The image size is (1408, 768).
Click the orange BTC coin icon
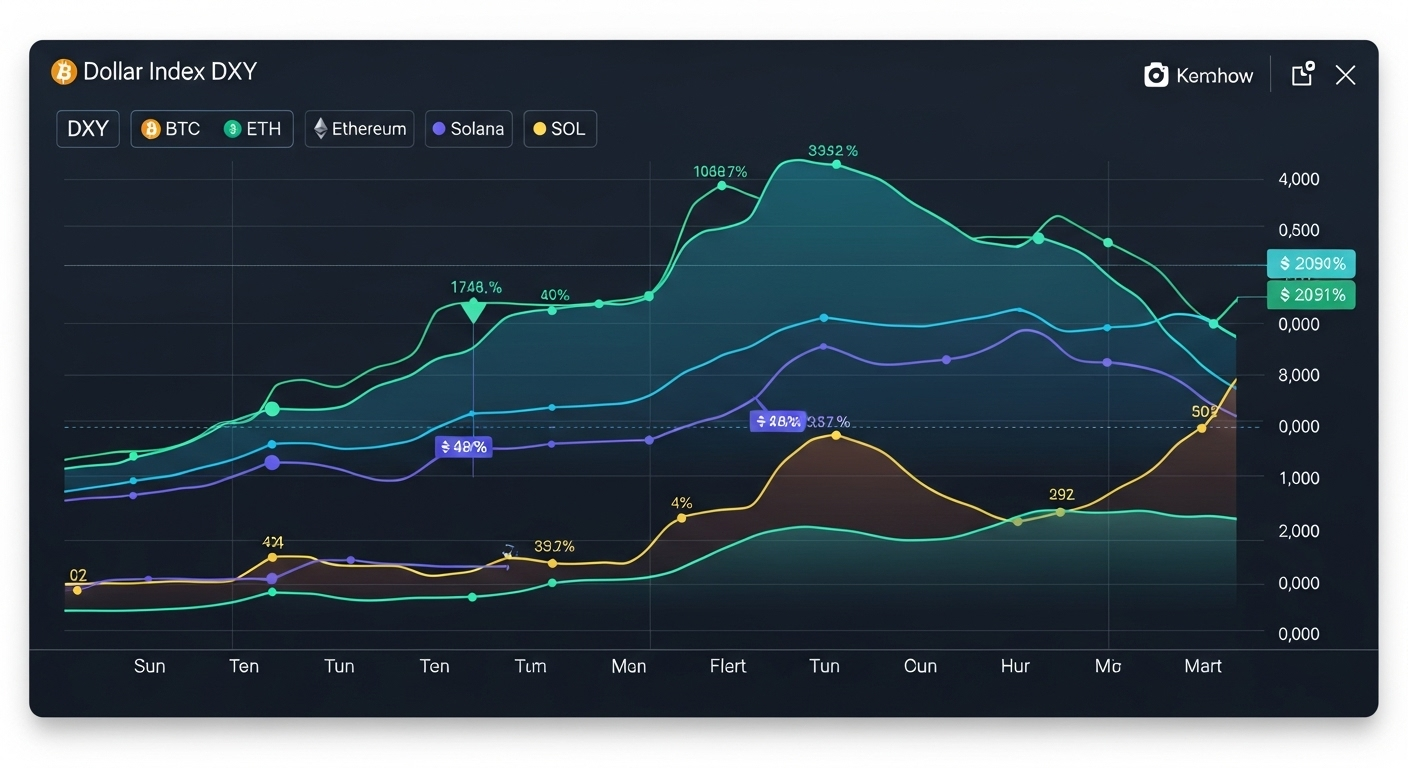[151, 129]
